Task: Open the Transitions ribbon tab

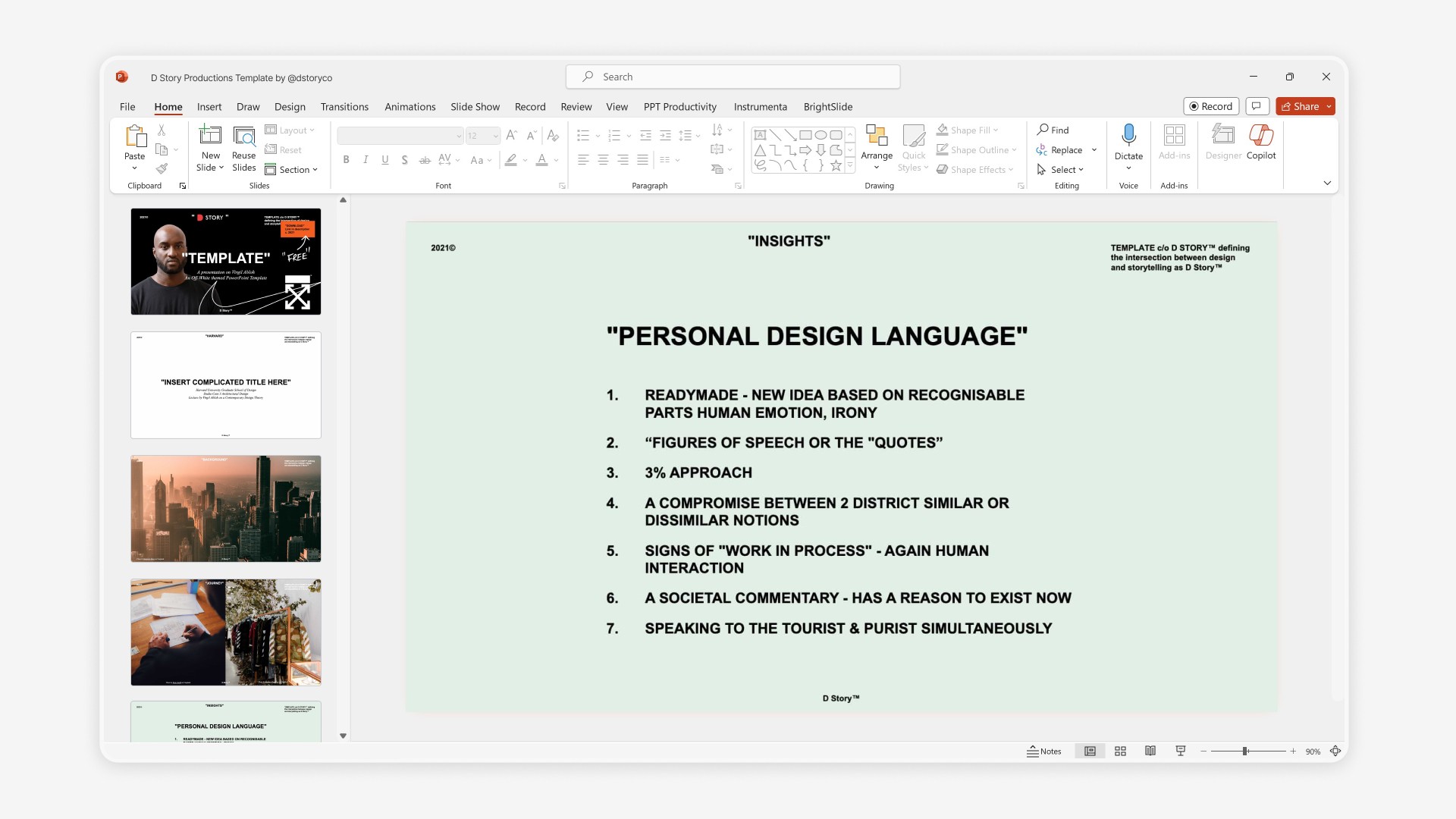Action: [x=344, y=107]
